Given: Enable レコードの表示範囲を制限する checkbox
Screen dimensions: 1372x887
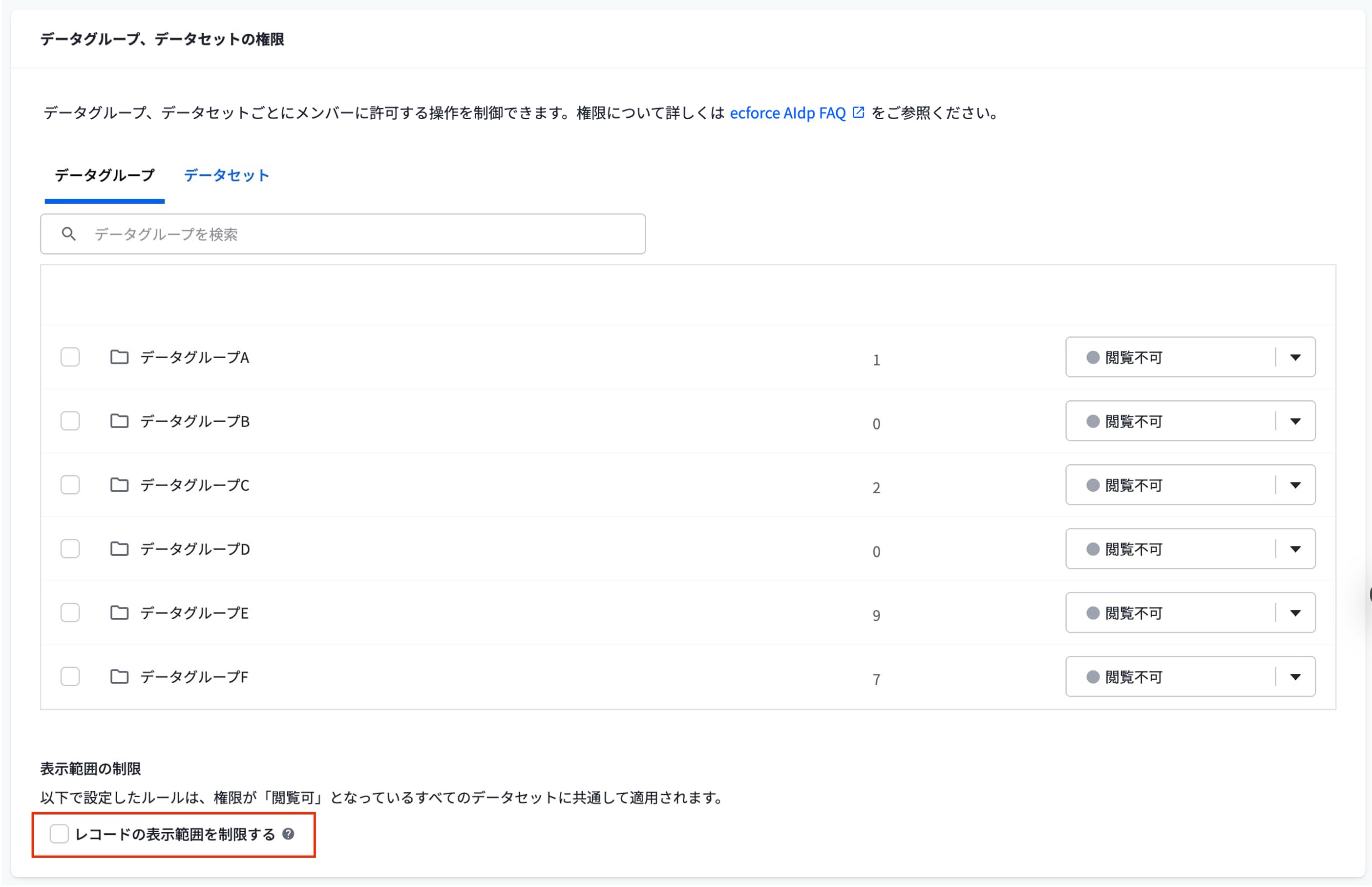Looking at the screenshot, I should (59, 834).
